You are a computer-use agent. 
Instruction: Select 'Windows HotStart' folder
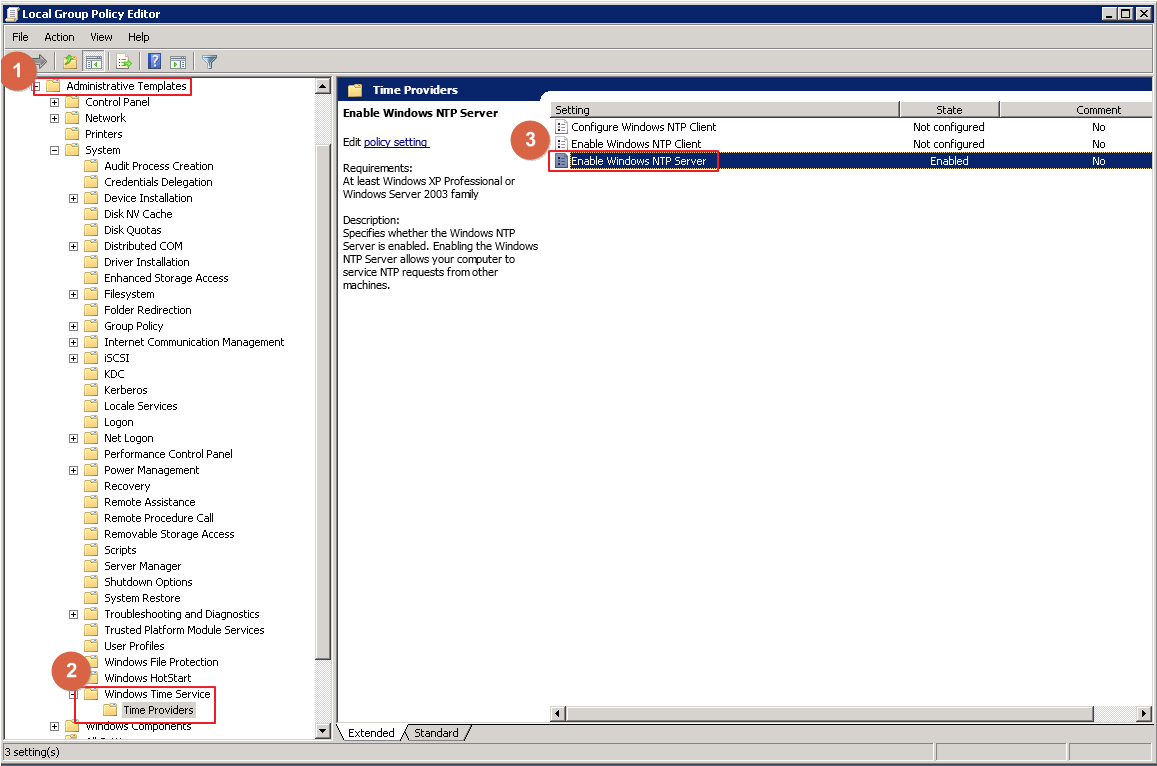[148, 678]
